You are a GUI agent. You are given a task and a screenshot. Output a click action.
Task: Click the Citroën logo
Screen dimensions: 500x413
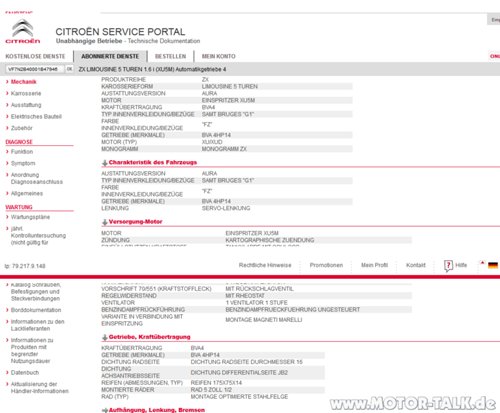[x=23, y=32]
